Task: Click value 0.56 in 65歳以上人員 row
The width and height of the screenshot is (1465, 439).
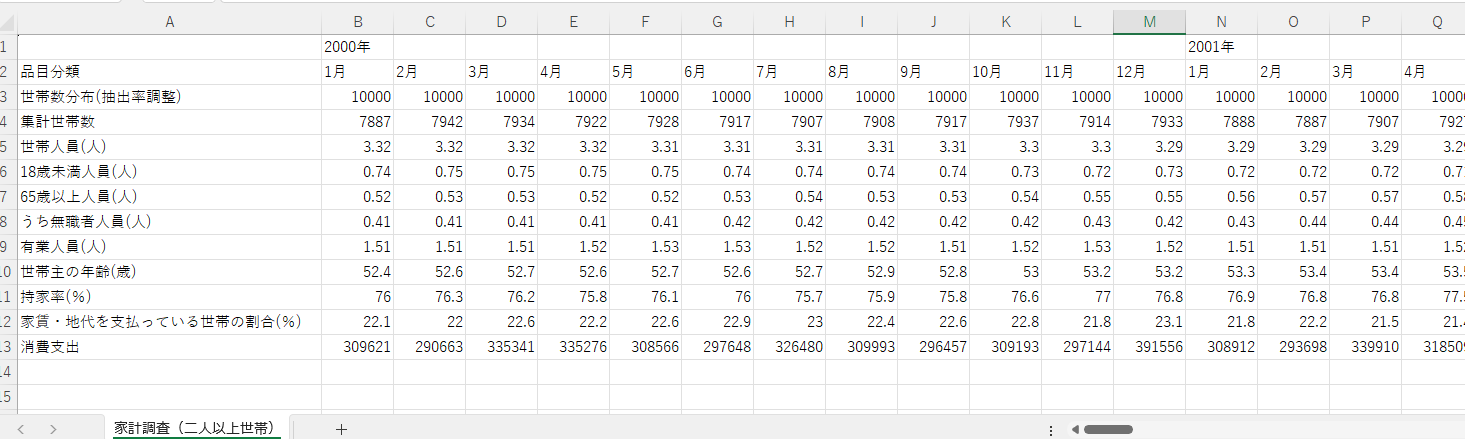Action: point(1222,197)
